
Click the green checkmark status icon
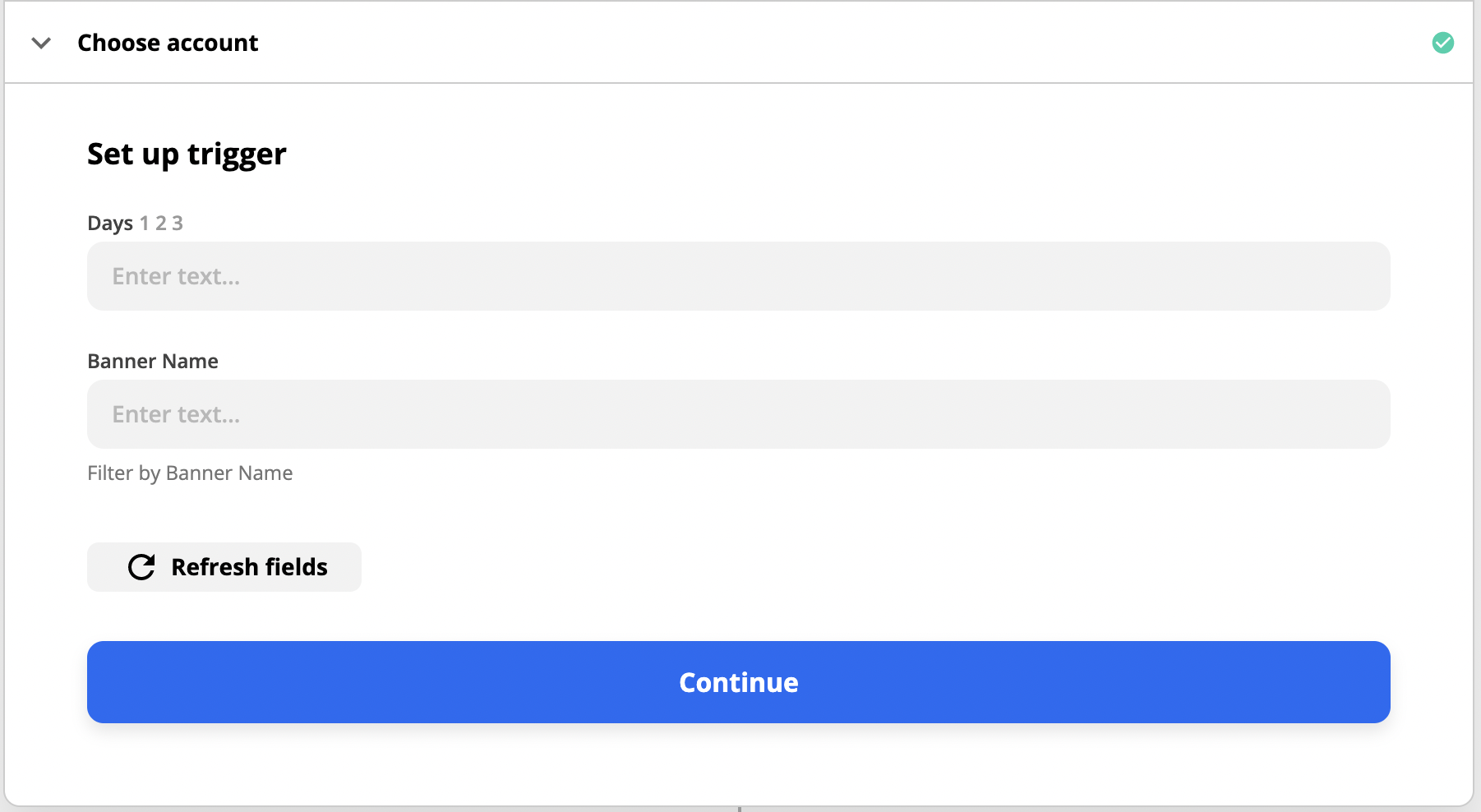tap(1442, 43)
